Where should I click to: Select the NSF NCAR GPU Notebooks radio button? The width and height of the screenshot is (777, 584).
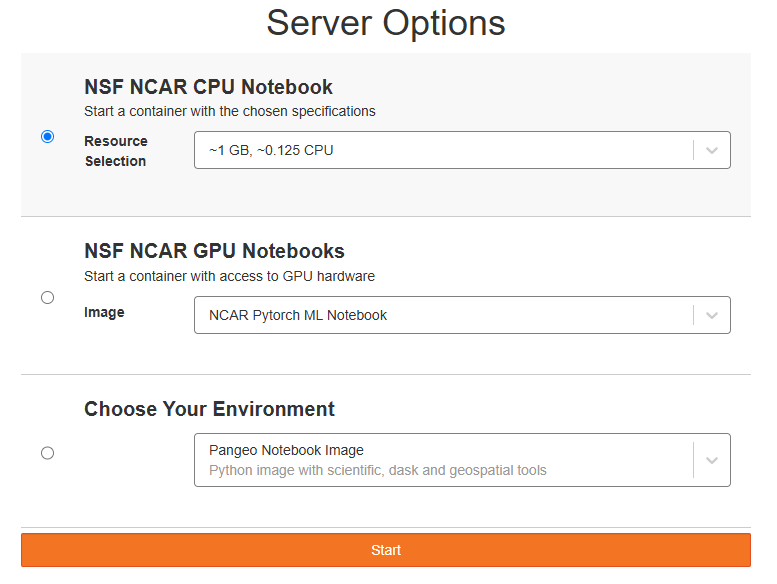[47, 297]
